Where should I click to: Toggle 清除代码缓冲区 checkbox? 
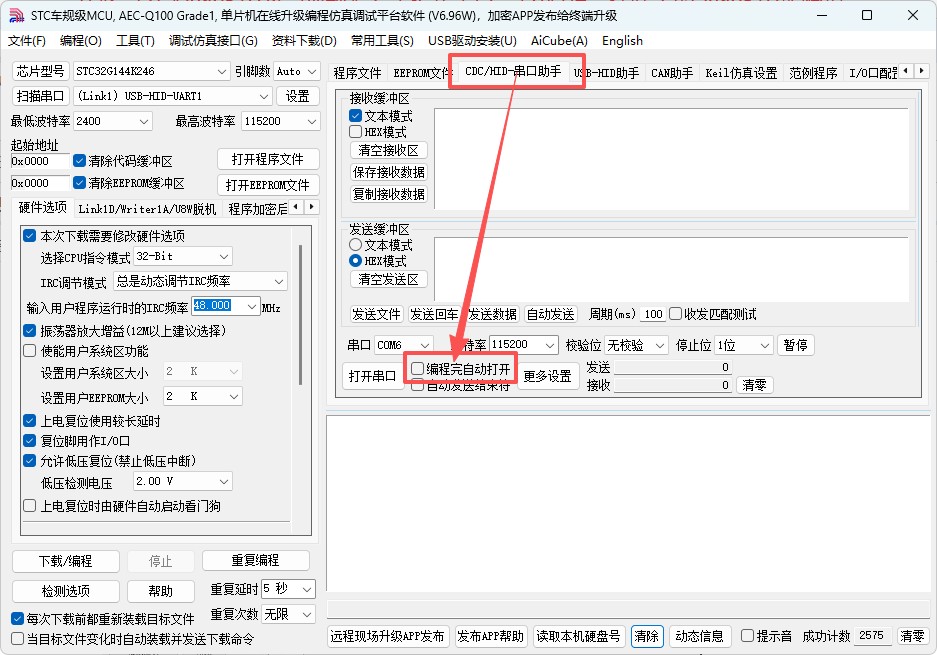[x=79, y=161]
